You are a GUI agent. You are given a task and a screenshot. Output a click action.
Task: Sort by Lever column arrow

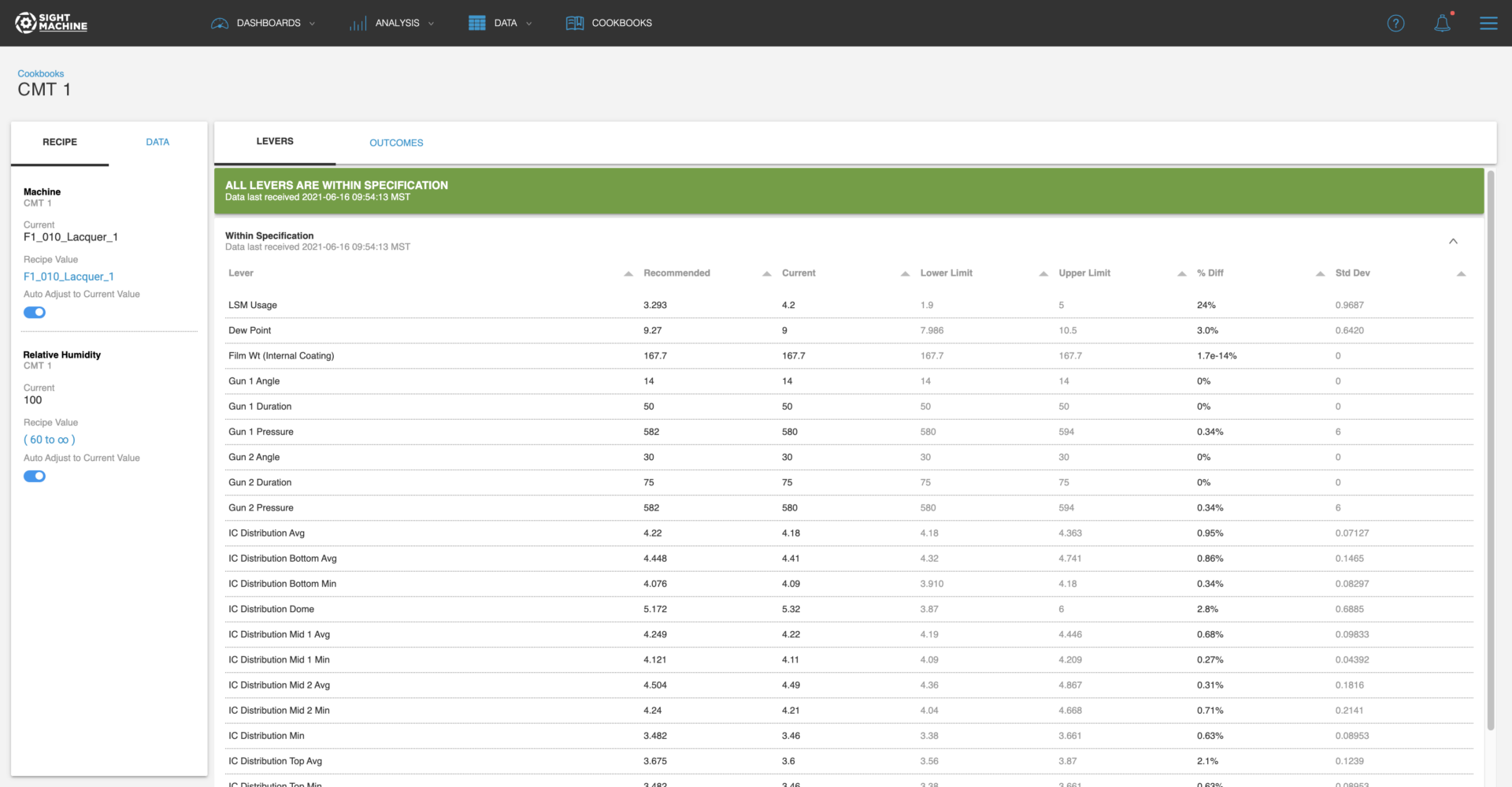coord(628,274)
